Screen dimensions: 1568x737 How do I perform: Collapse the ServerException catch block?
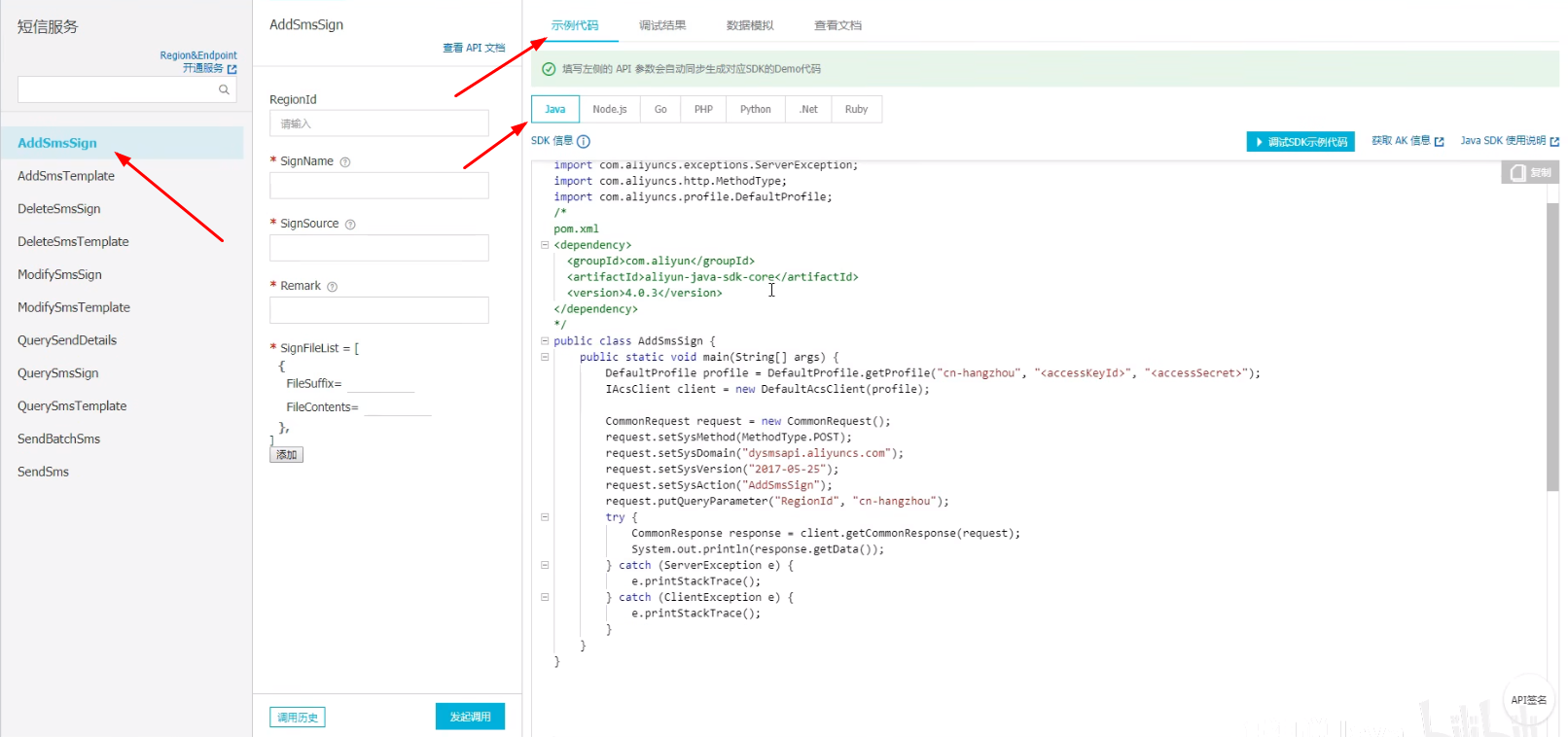pyautogui.click(x=545, y=565)
